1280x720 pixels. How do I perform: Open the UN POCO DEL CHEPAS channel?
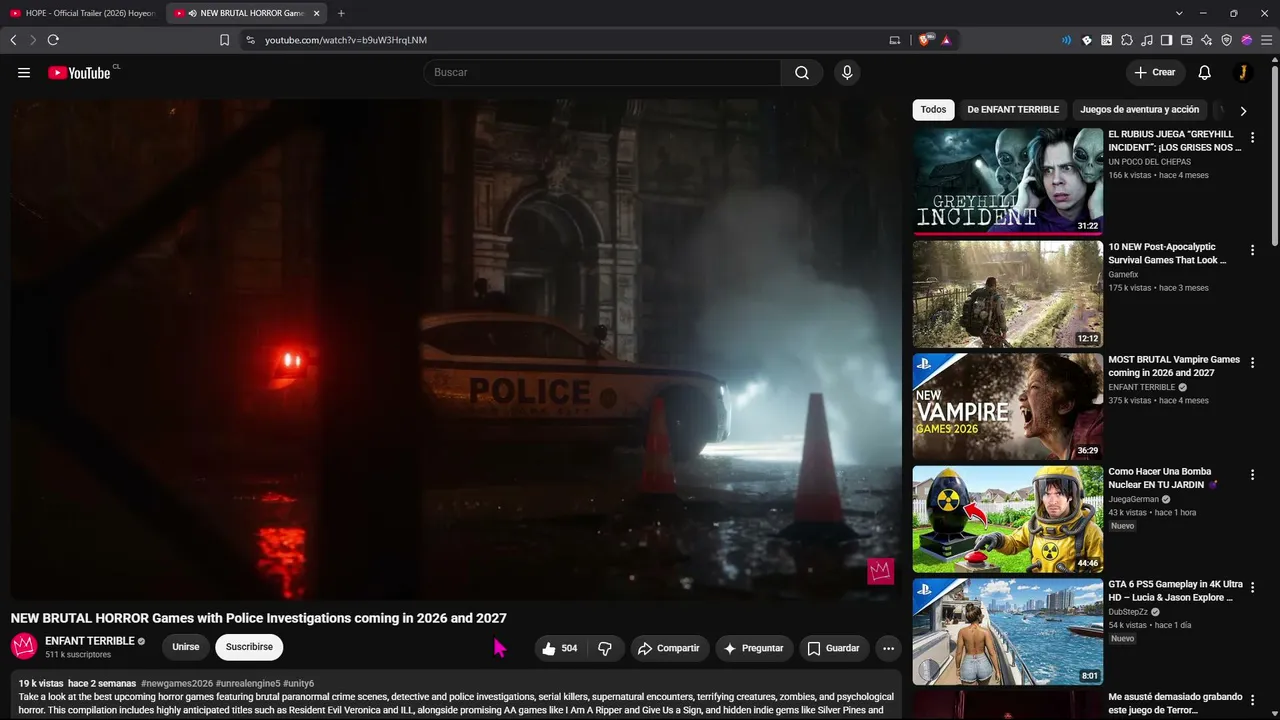click(x=1149, y=162)
